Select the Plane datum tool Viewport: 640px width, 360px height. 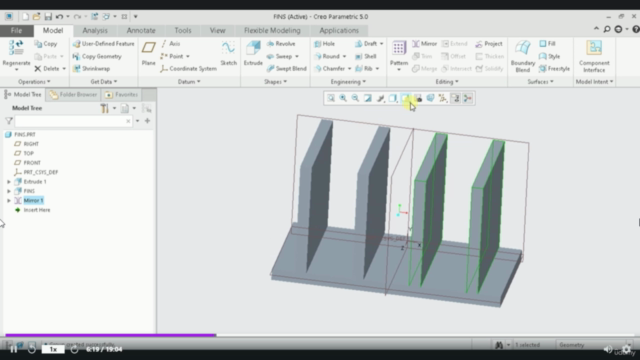tap(149, 53)
